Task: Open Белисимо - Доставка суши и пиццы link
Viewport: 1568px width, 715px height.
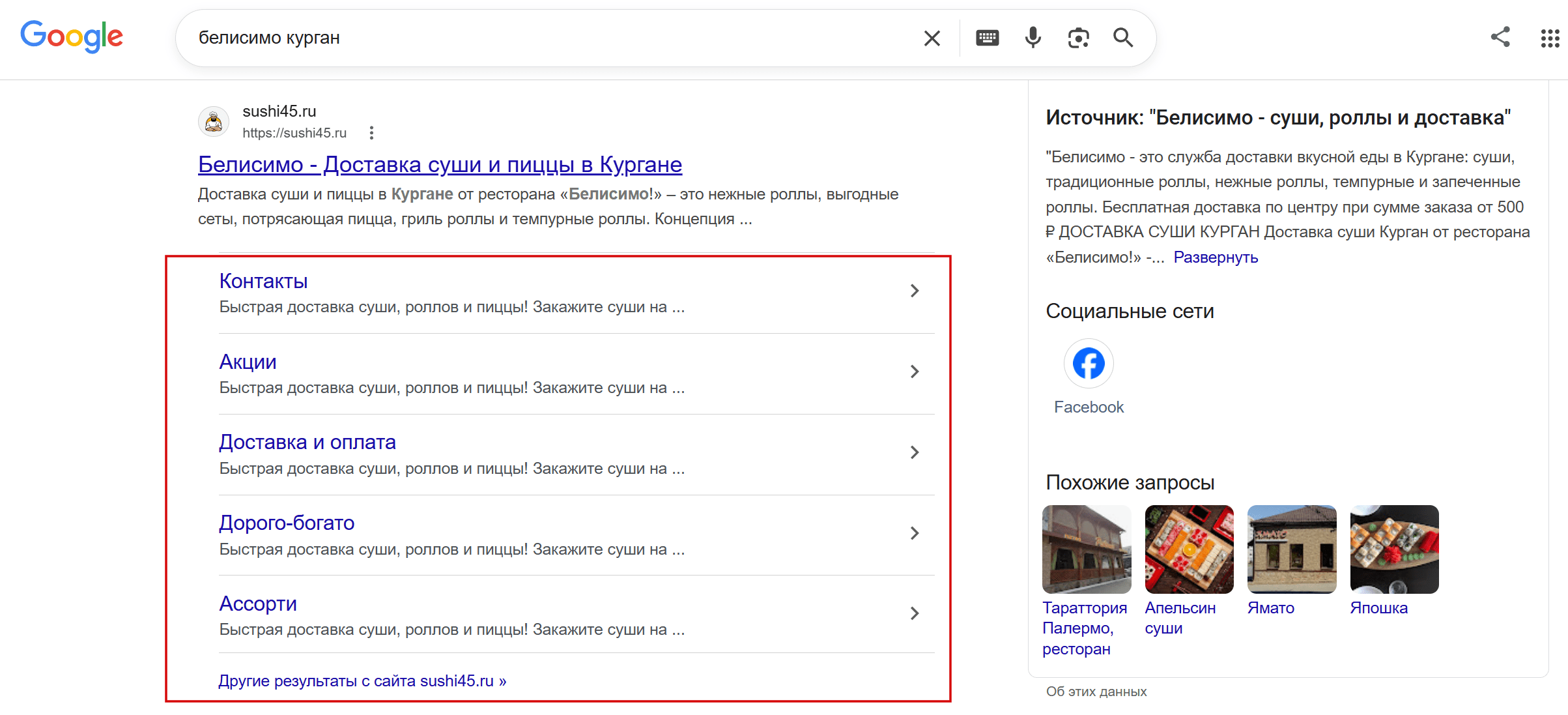Action: [x=440, y=164]
